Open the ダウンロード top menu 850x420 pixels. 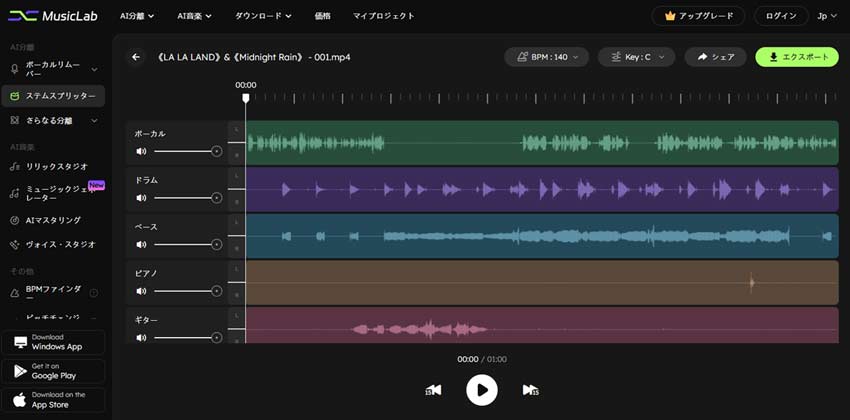point(263,16)
